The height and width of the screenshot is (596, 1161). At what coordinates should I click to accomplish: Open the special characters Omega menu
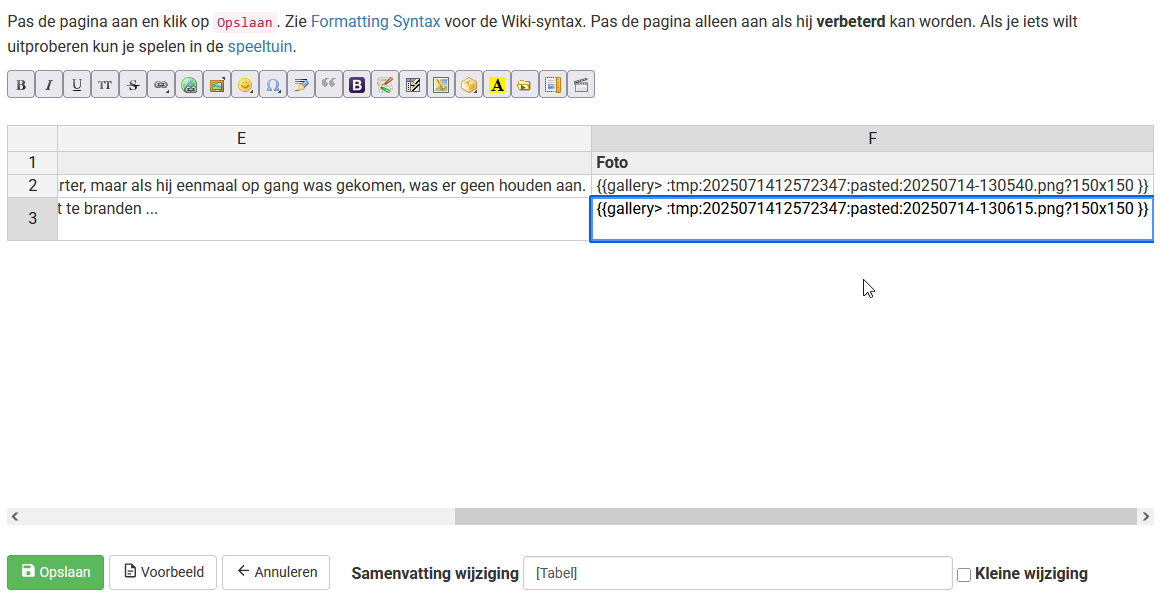[x=273, y=85]
